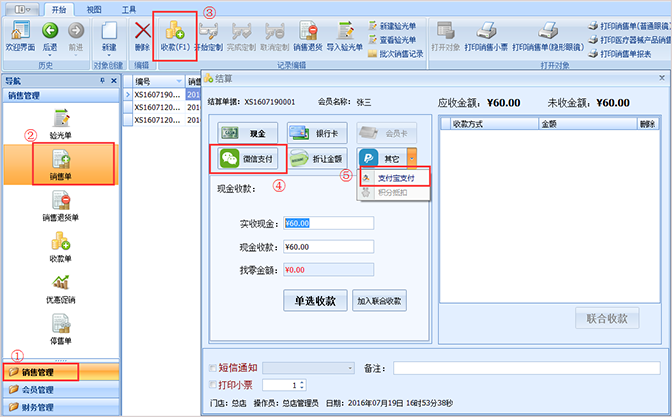Screen dimensions: 672x417
Task: Select the 开始定制 toolbar icon
Action: [x=209, y=36]
